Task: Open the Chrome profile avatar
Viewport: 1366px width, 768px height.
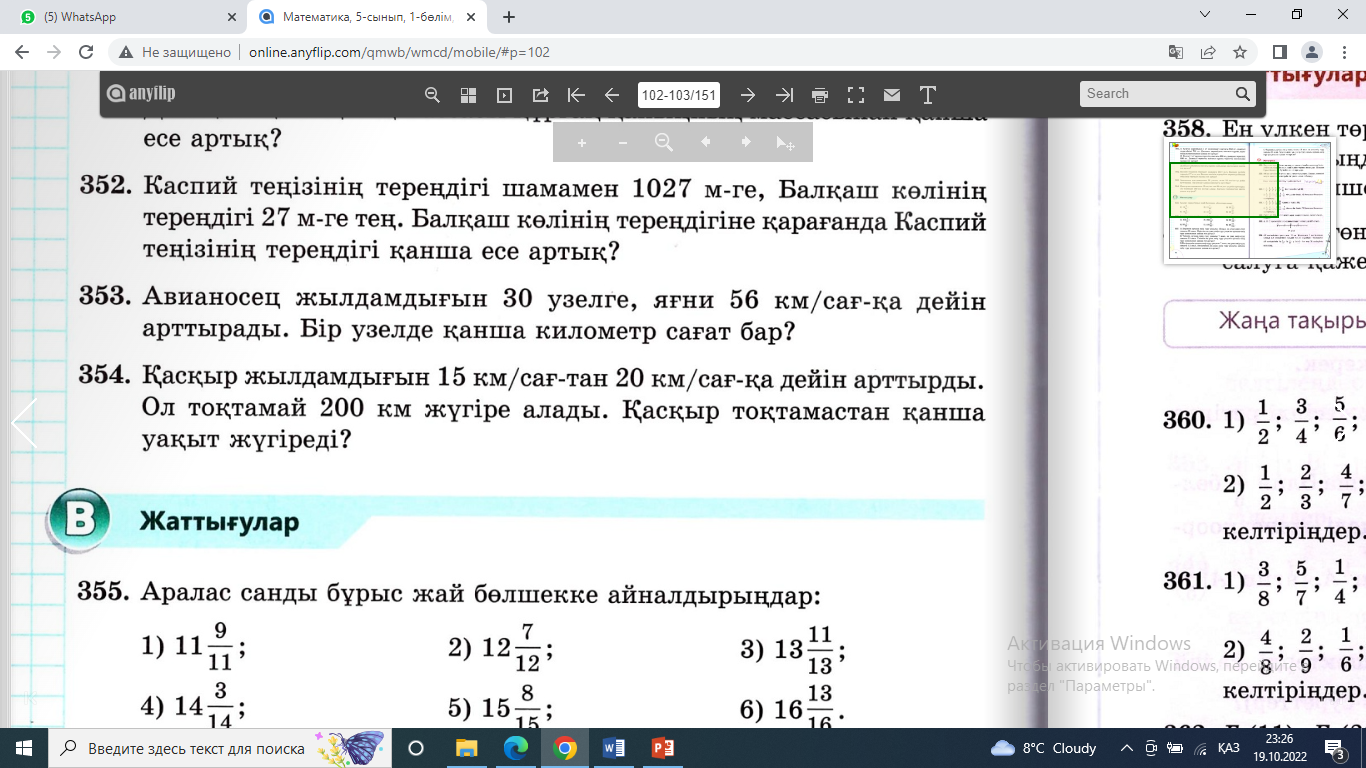Action: coord(1311,52)
